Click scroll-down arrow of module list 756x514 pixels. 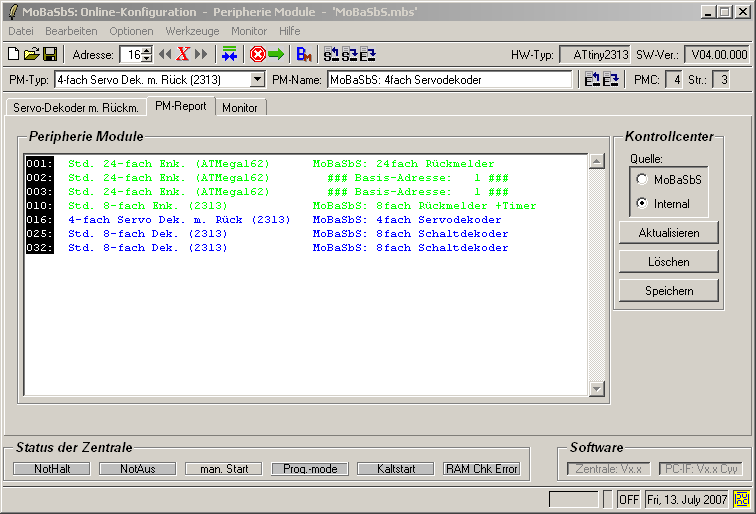[597, 389]
